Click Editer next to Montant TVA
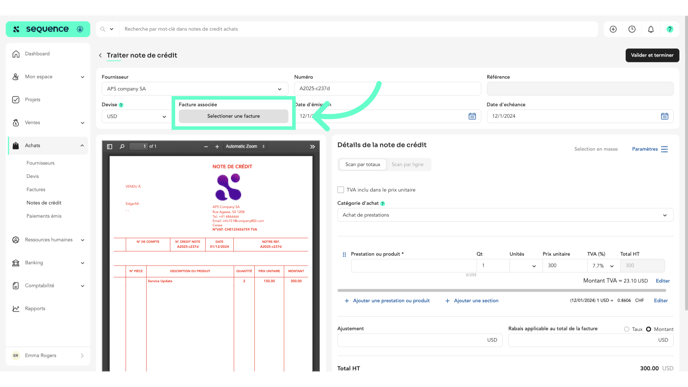 tap(663, 281)
